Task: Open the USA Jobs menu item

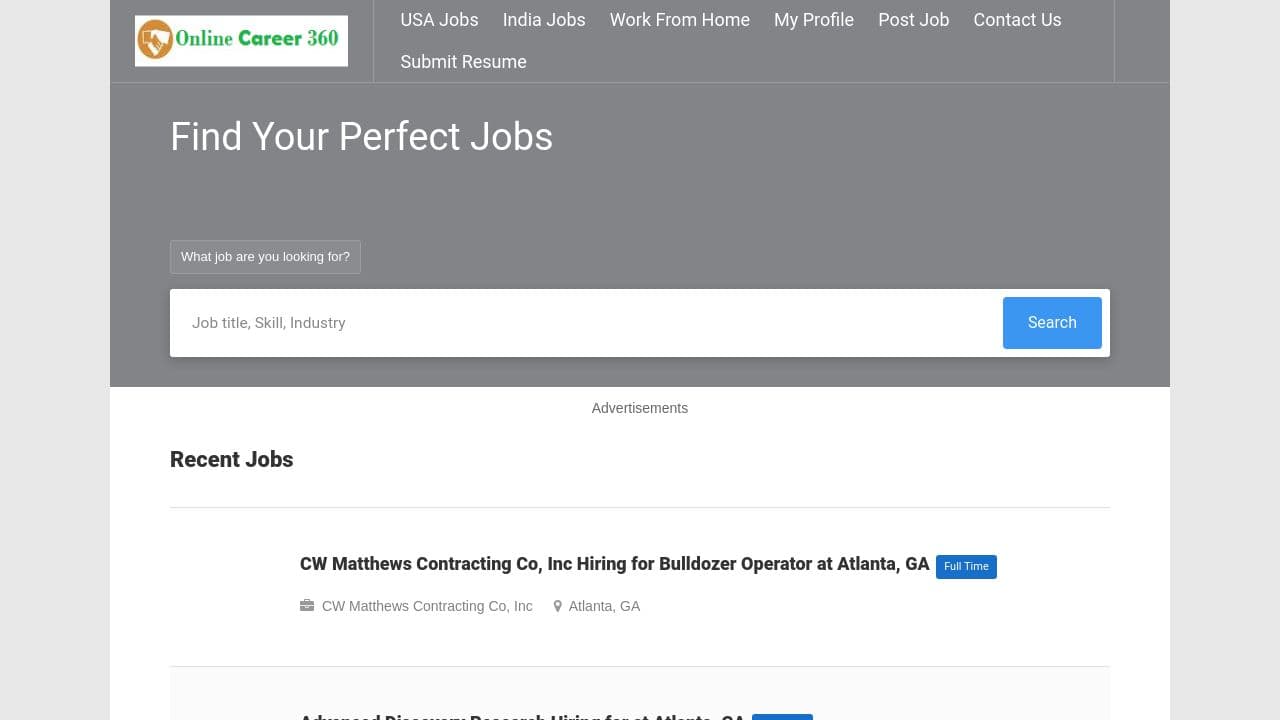Action: click(439, 20)
